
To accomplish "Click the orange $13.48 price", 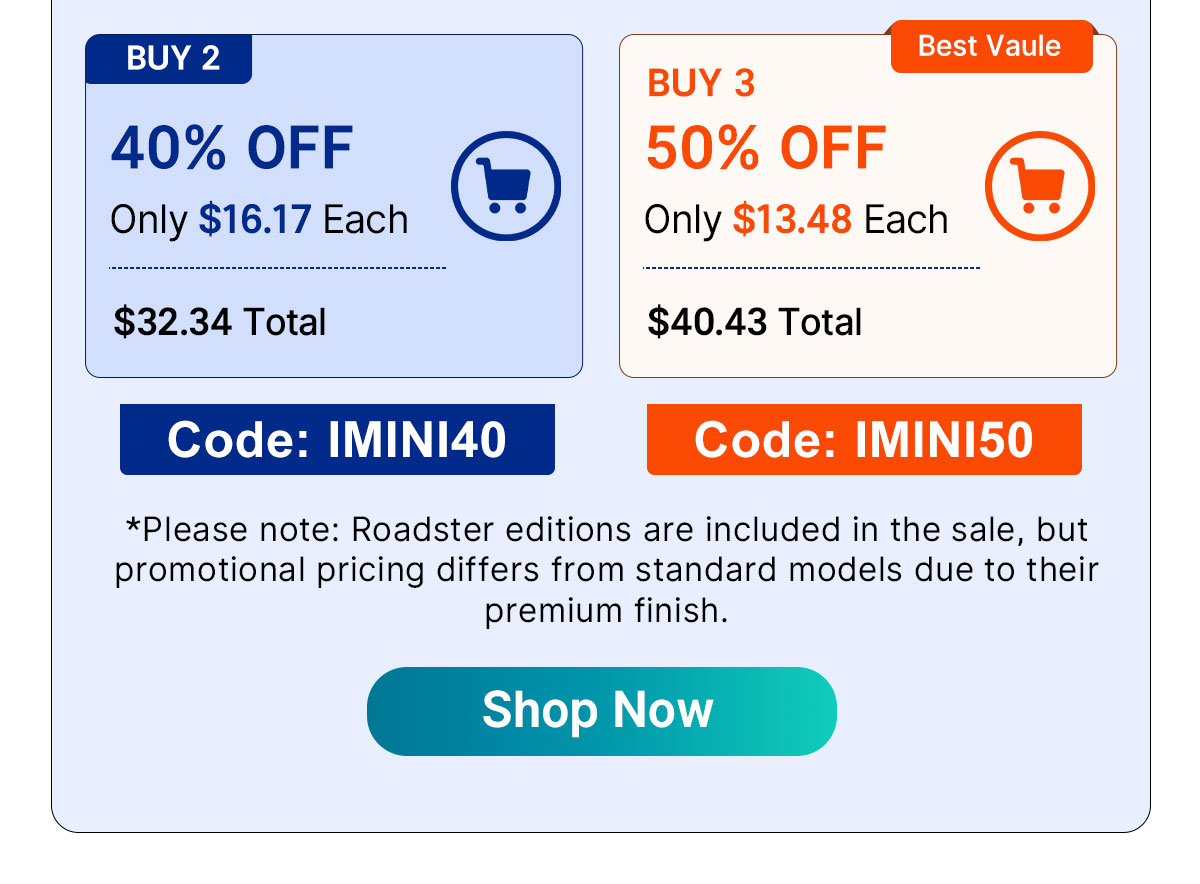I will pos(792,220).
